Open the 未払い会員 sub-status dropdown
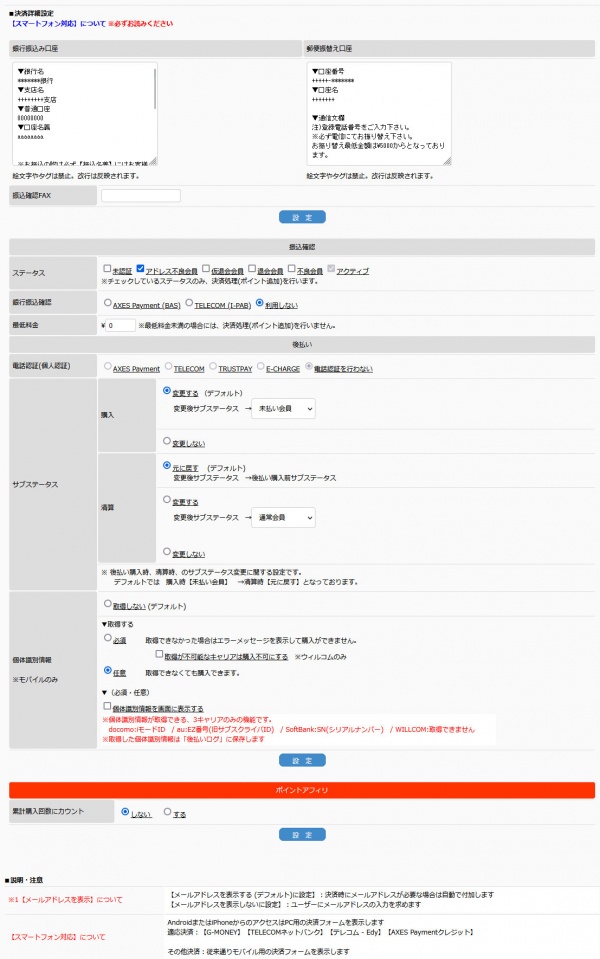Screen dimensions: 600x959 (283, 408)
